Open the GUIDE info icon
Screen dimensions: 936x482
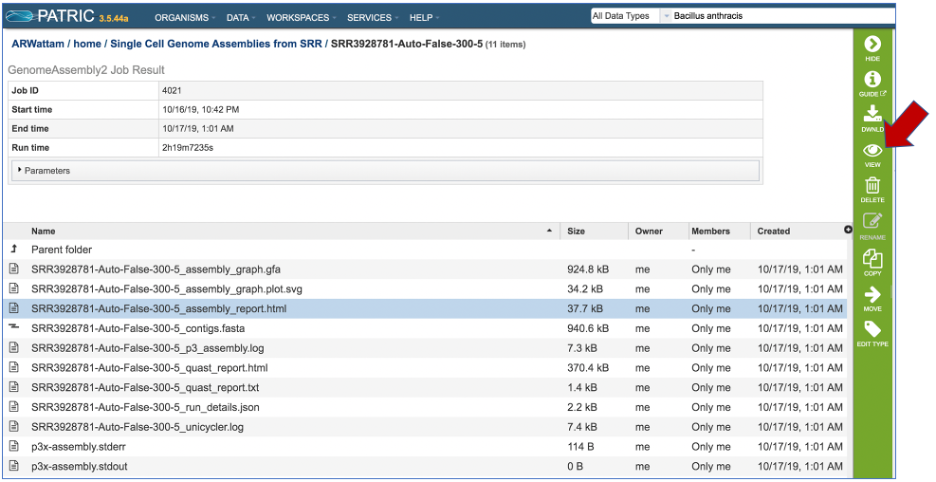point(872,79)
